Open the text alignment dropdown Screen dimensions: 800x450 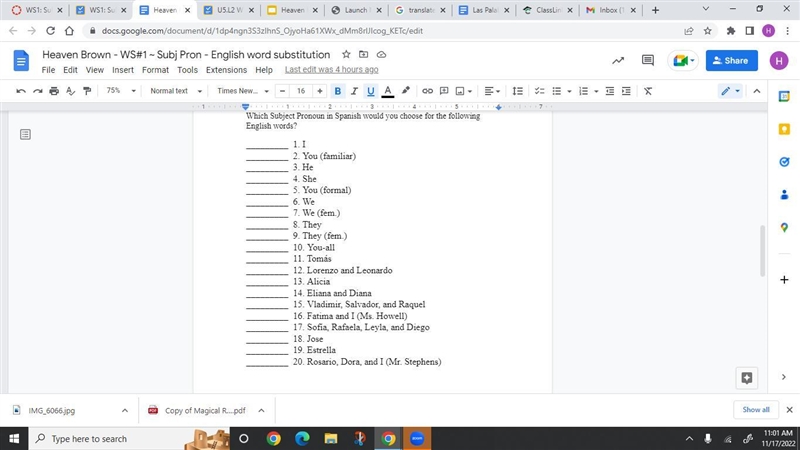492,91
